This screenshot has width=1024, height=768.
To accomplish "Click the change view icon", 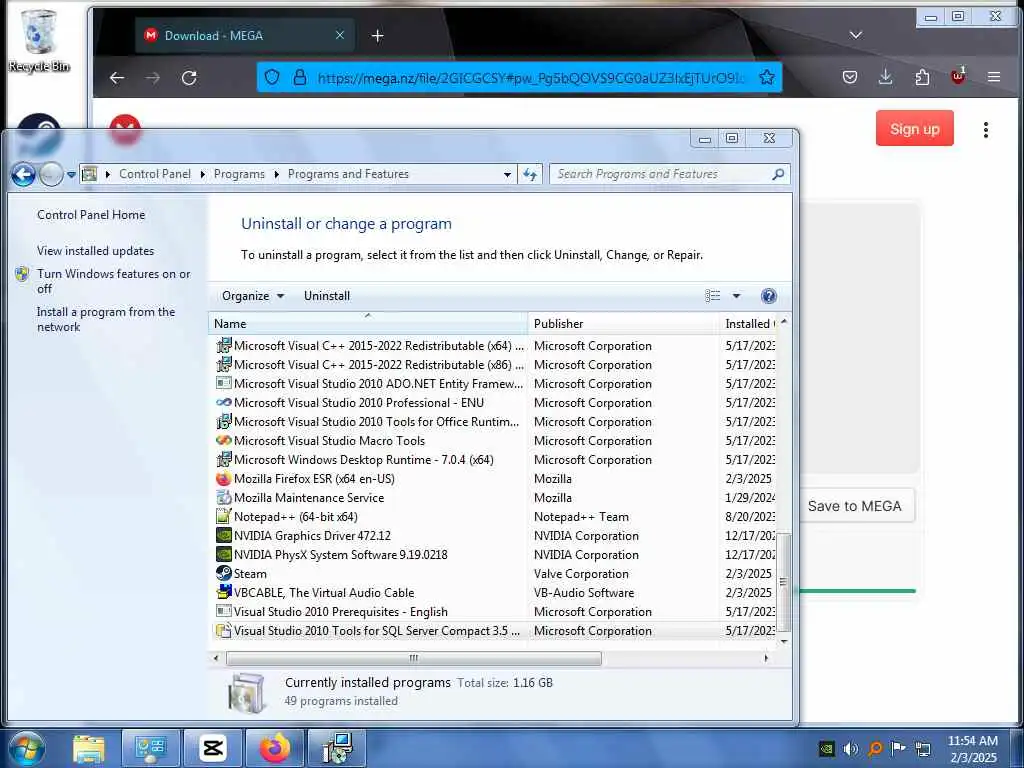I will point(712,296).
